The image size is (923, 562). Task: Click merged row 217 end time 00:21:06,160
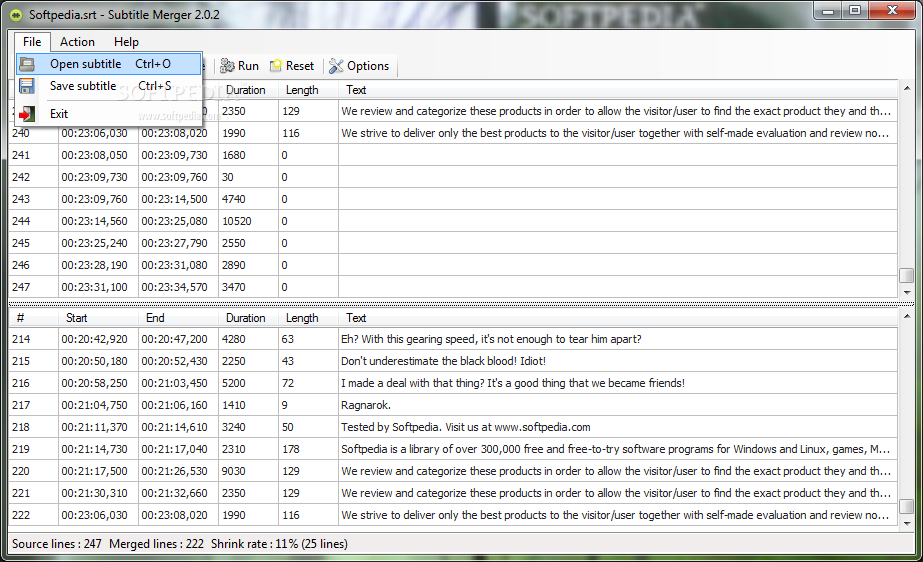[174, 405]
